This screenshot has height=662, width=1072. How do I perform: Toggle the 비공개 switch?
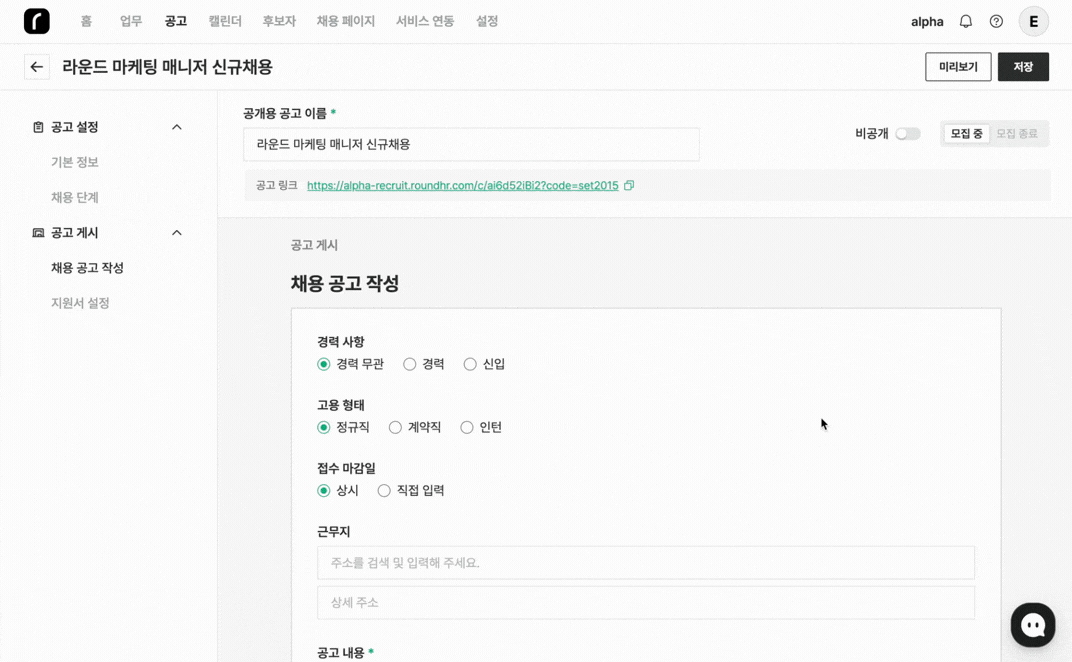tap(907, 134)
